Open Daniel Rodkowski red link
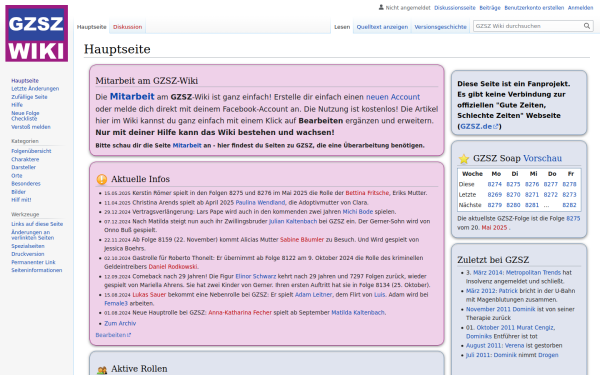This screenshot has width=600, height=375. point(173,267)
